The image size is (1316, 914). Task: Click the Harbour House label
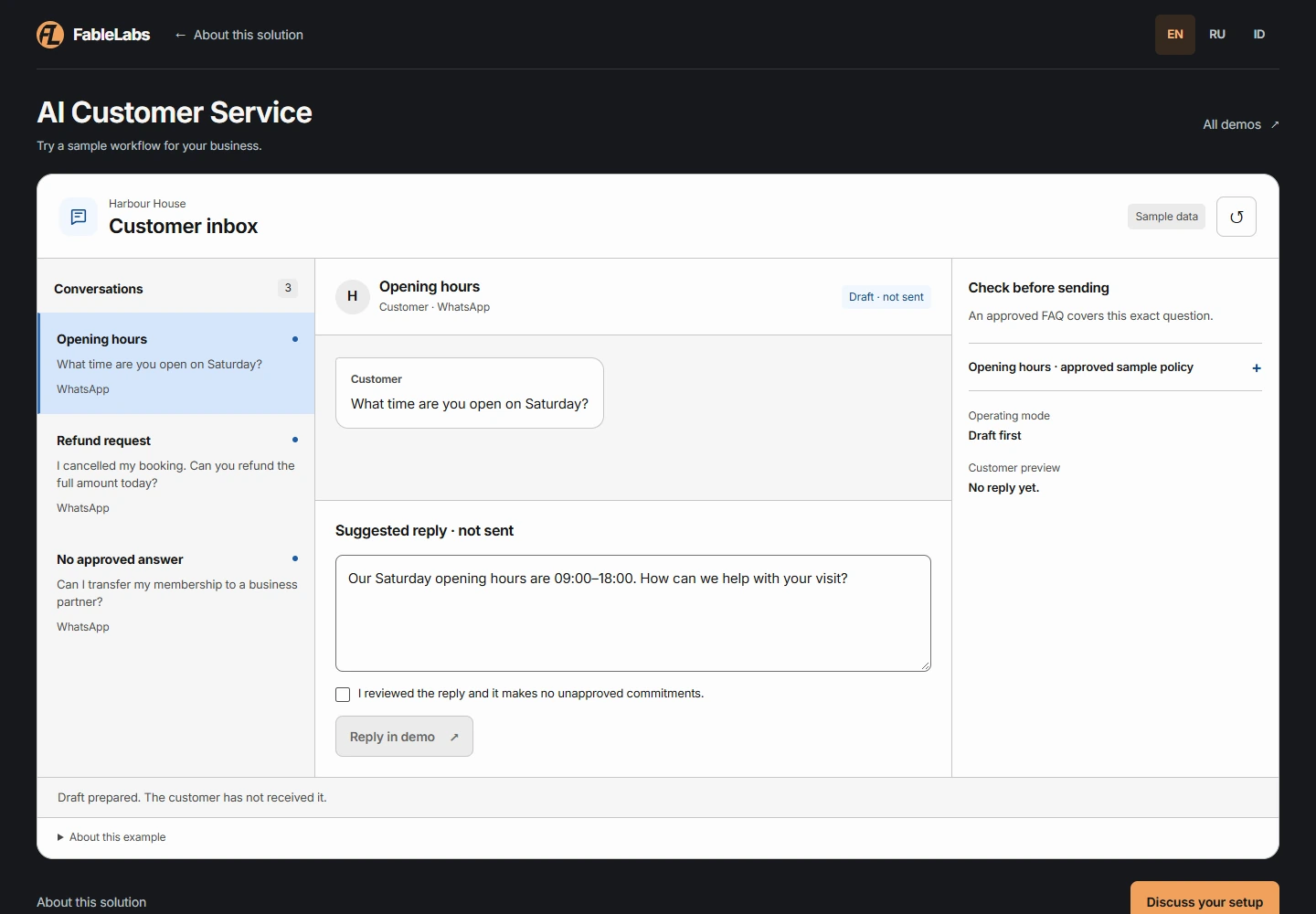[147, 204]
